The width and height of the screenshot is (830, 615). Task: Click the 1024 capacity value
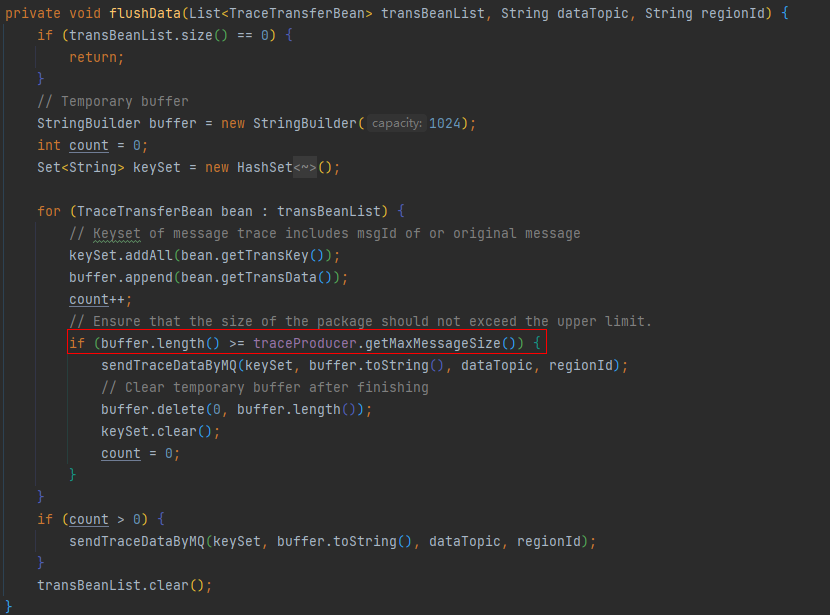click(445, 123)
